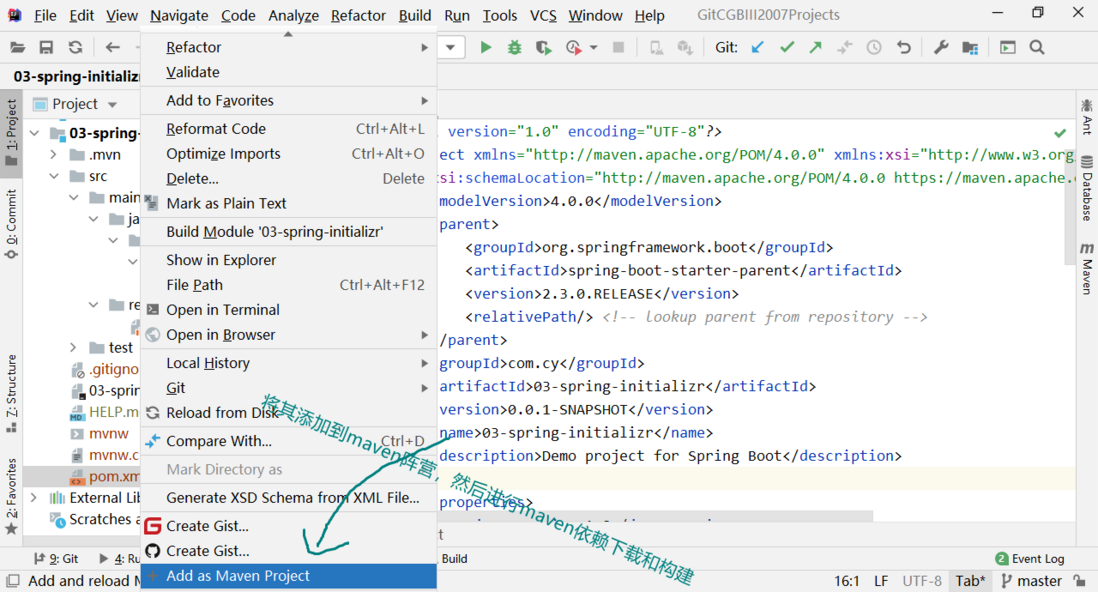Click Git commit green checkmark
The height and width of the screenshot is (592, 1098).
click(787, 48)
